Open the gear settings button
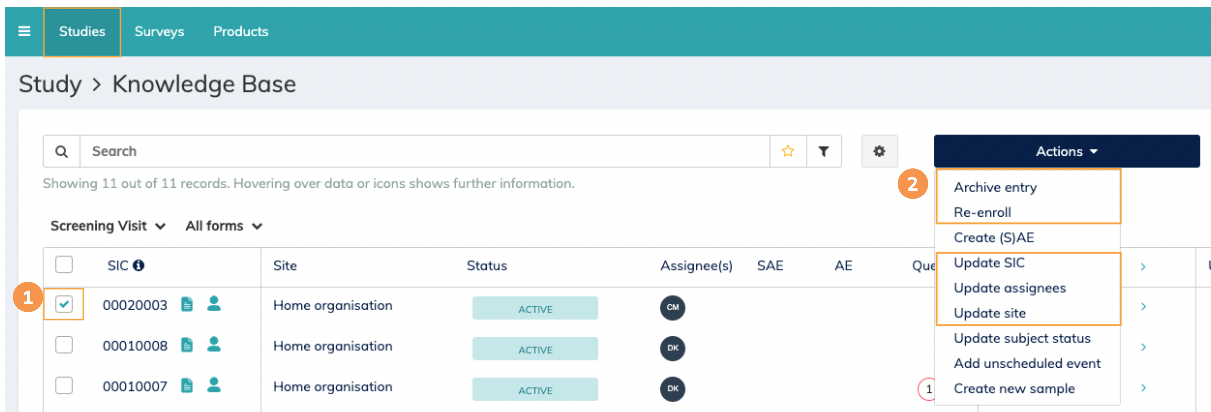The image size is (1211, 412). tap(879, 151)
